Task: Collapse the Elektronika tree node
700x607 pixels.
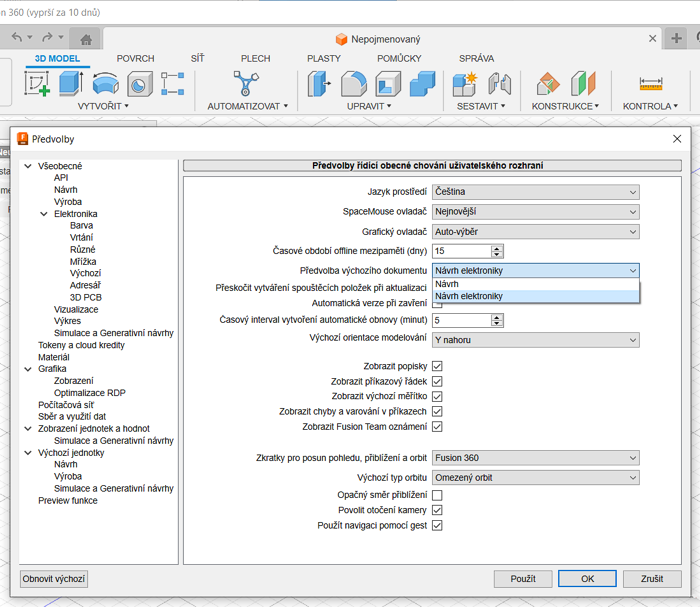Action: coord(44,214)
